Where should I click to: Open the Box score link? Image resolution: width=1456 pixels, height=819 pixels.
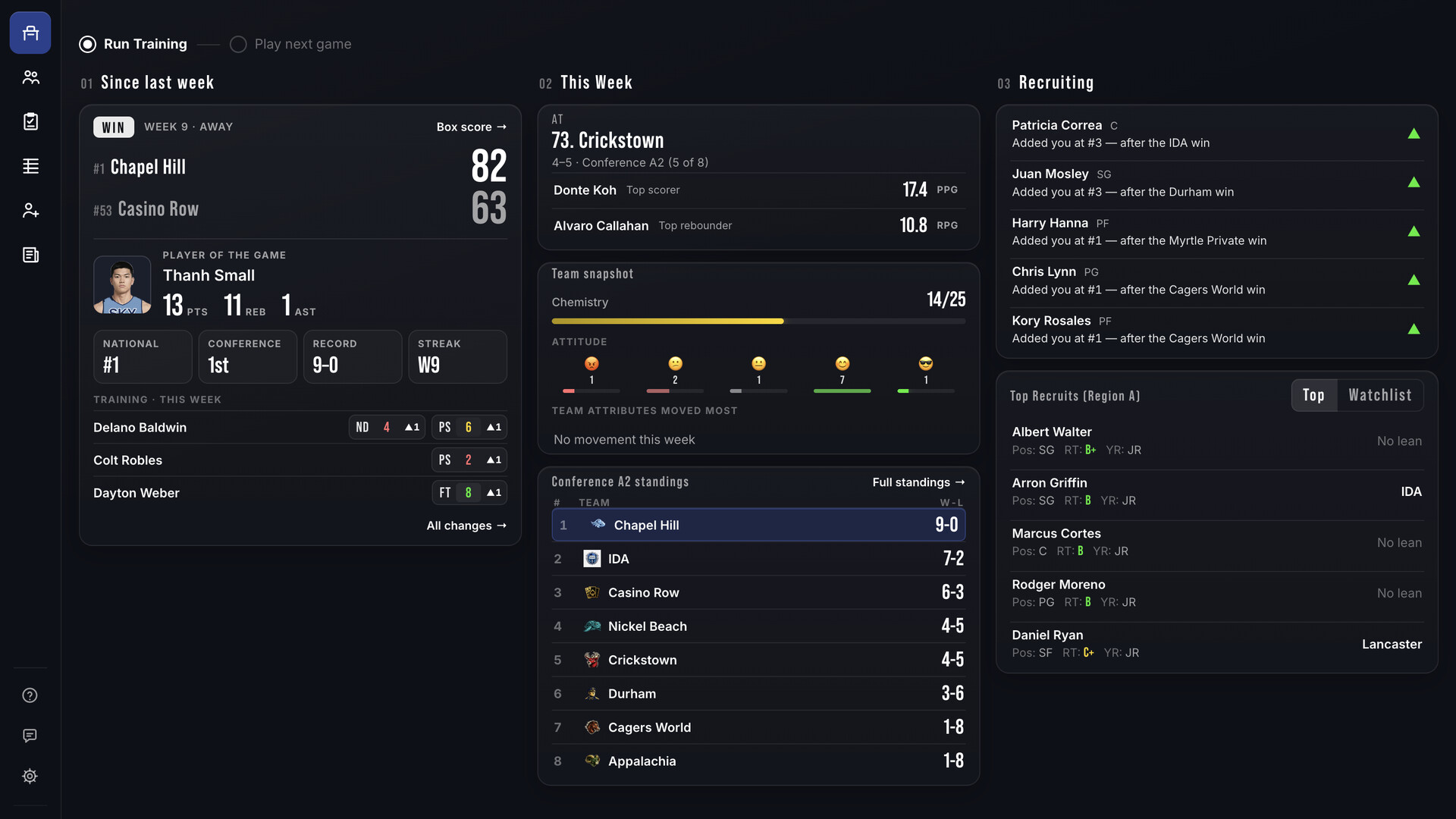click(471, 127)
